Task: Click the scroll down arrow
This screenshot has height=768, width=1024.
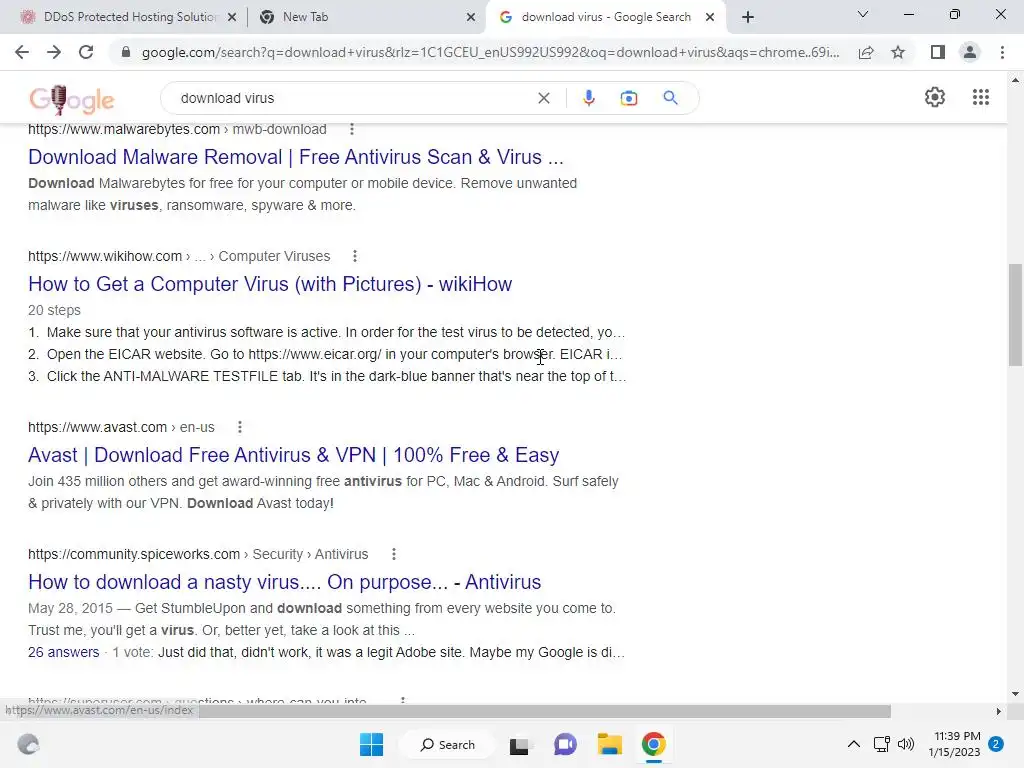Action: pos(1015,694)
